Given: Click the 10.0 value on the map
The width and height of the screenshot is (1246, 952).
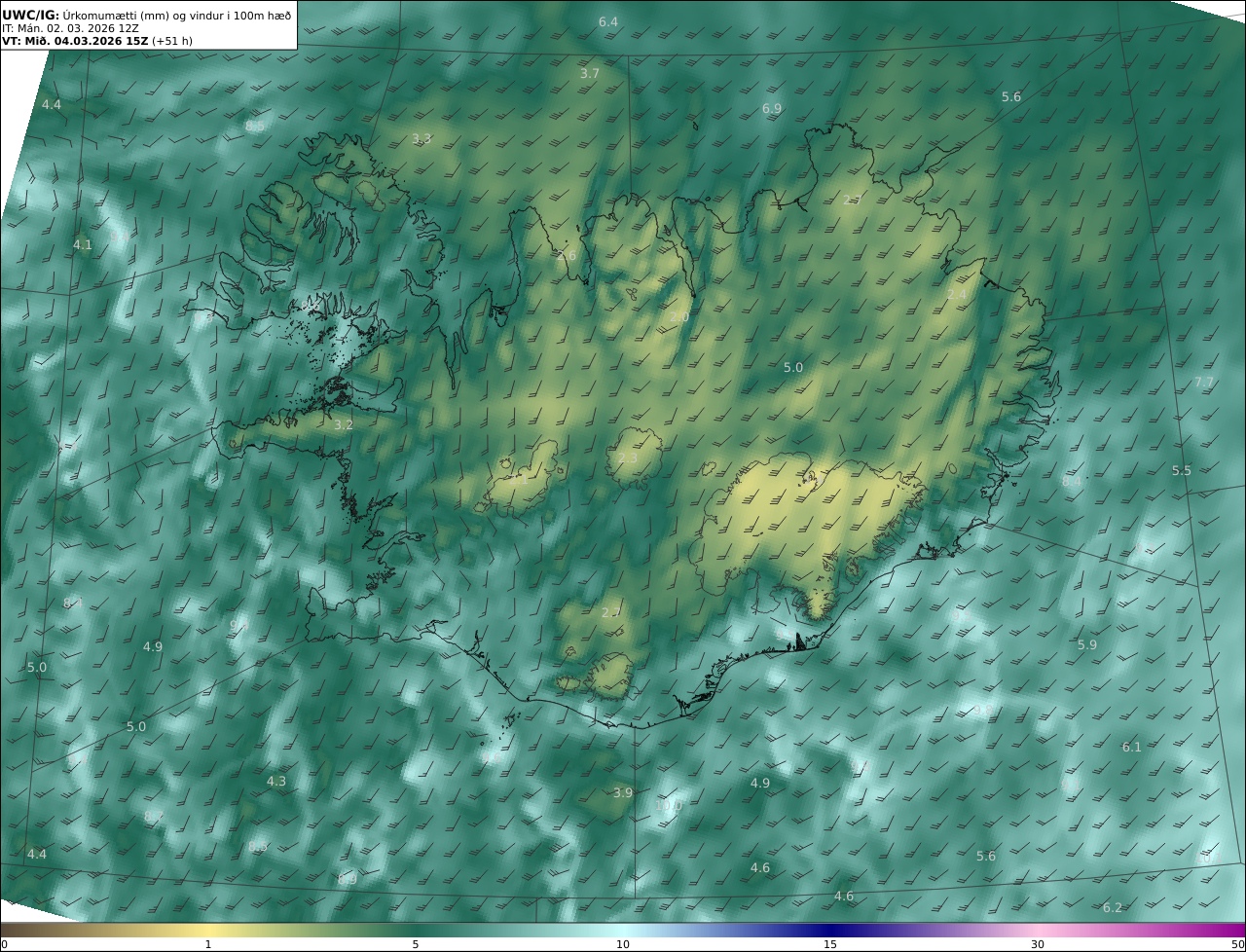Looking at the screenshot, I should [668, 805].
